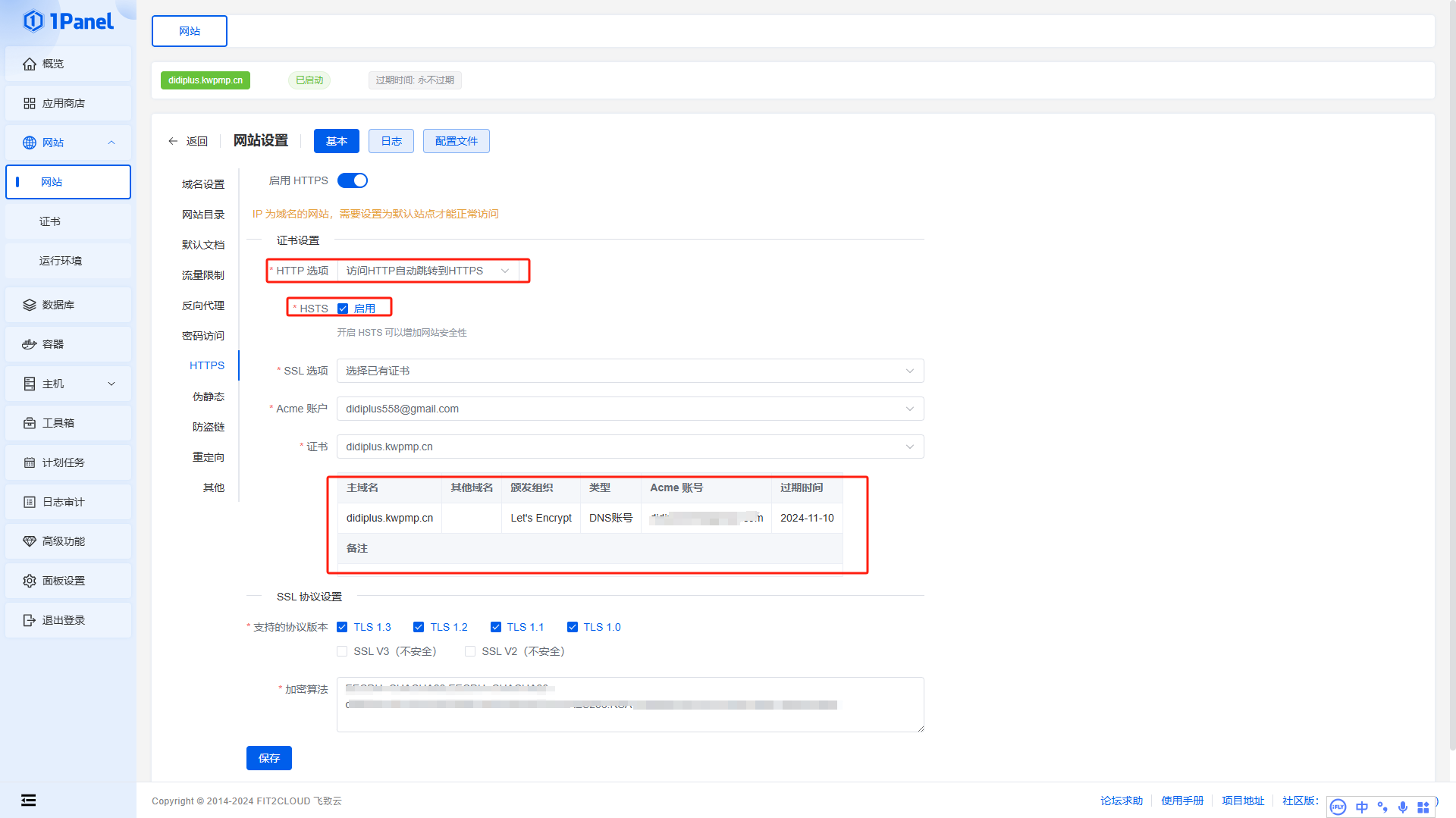Viewport: 1456px width, 818px height.
Task: Open the 证书 sidebar submenu item
Action: pyautogui.click(x=68, y=221)
